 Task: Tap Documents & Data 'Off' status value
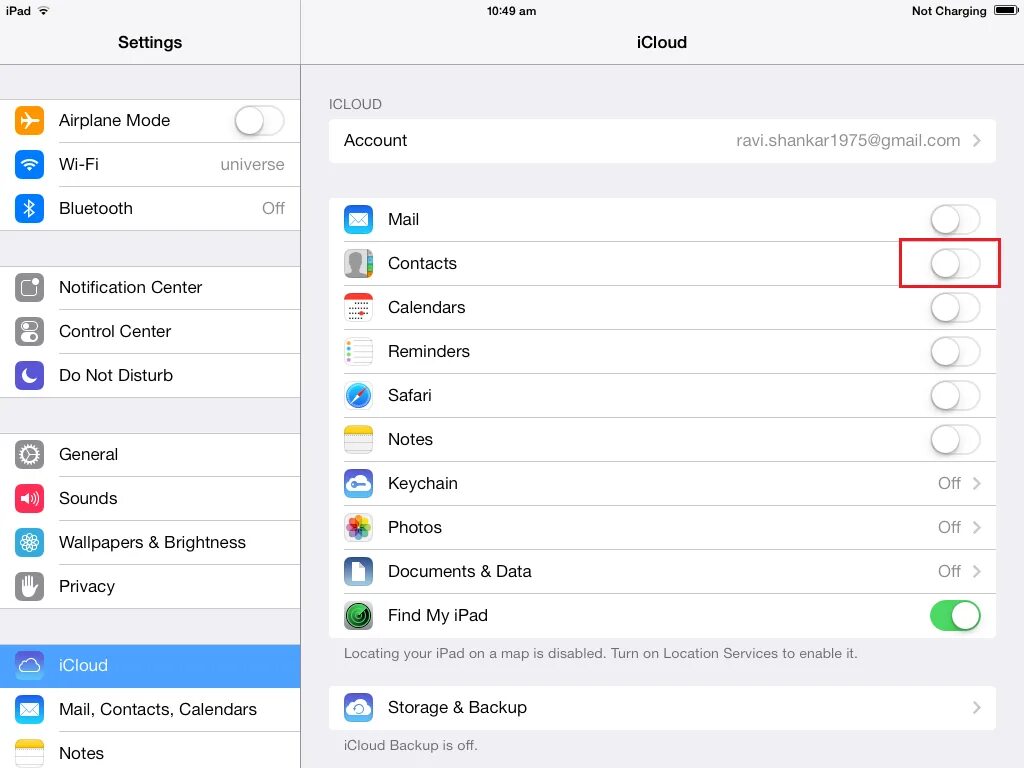pos(949,571)
